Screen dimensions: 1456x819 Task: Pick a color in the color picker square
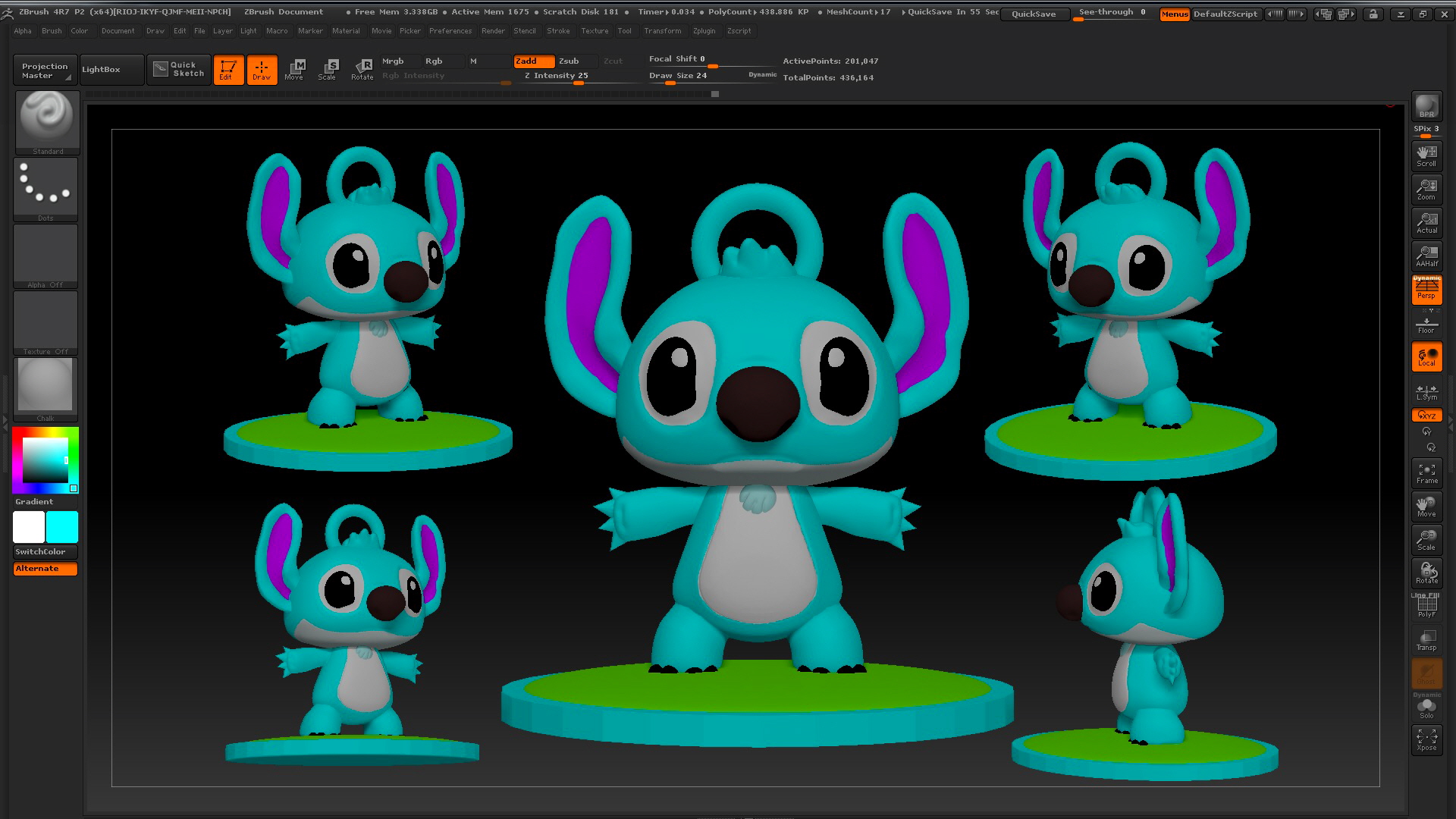tap(45, 460)
